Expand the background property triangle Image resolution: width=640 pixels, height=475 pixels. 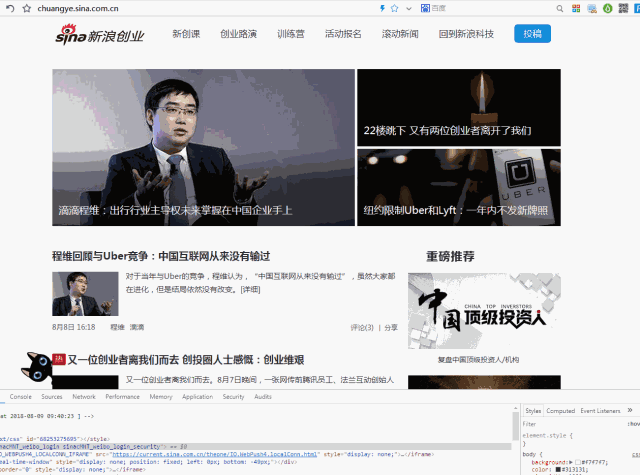[x=571, y=462]
